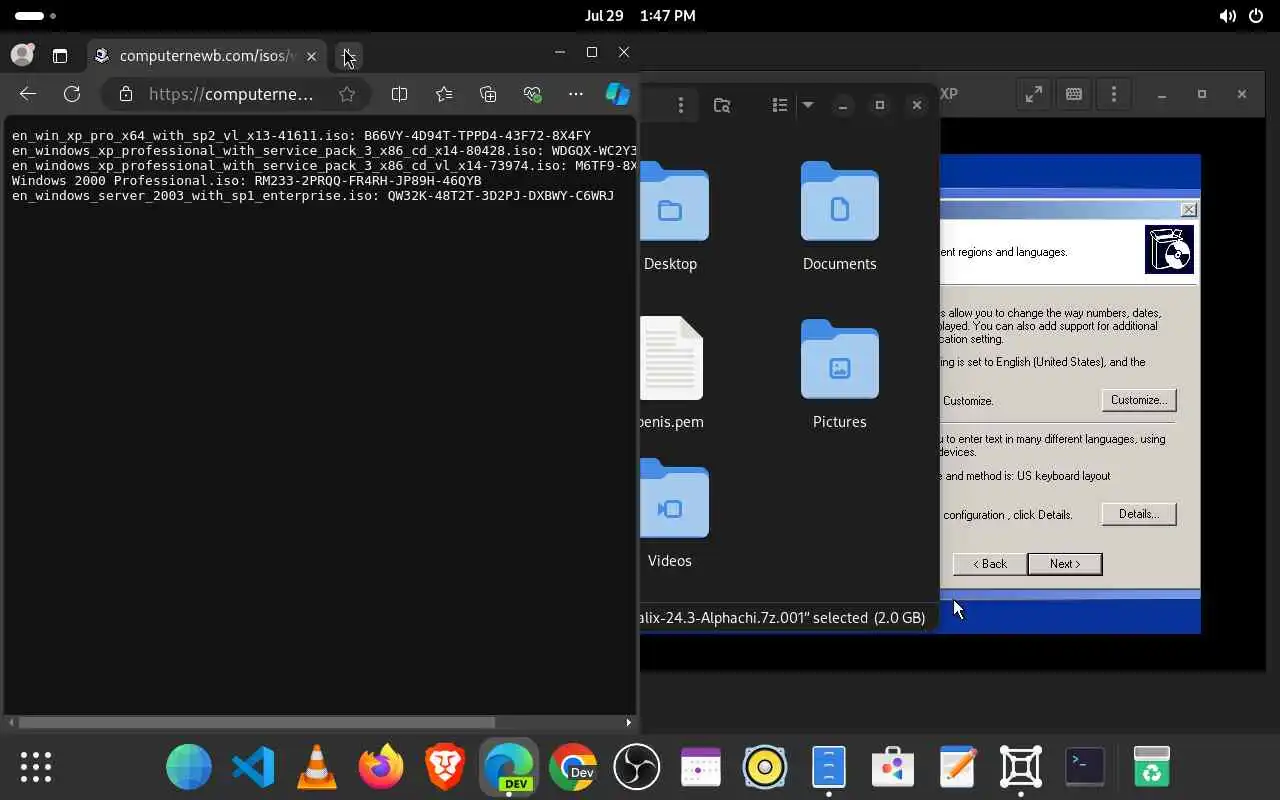Image resolution: width=1280 pixels, height=800 pixels.
Task: Click the en_windows_server_2003 key line
Action: 313,196
